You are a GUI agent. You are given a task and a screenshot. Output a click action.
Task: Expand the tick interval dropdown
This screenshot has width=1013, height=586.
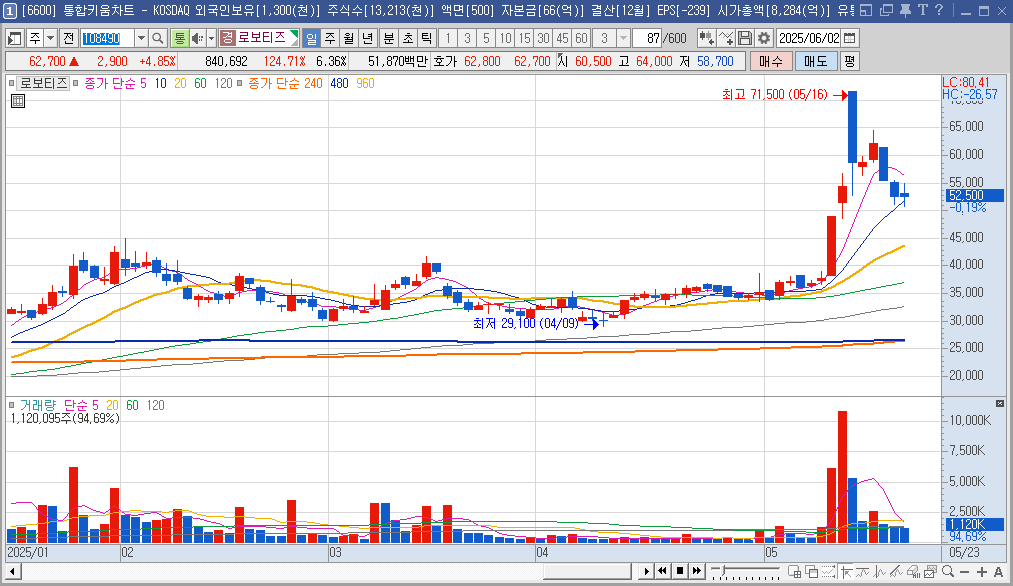click(624, 38)
